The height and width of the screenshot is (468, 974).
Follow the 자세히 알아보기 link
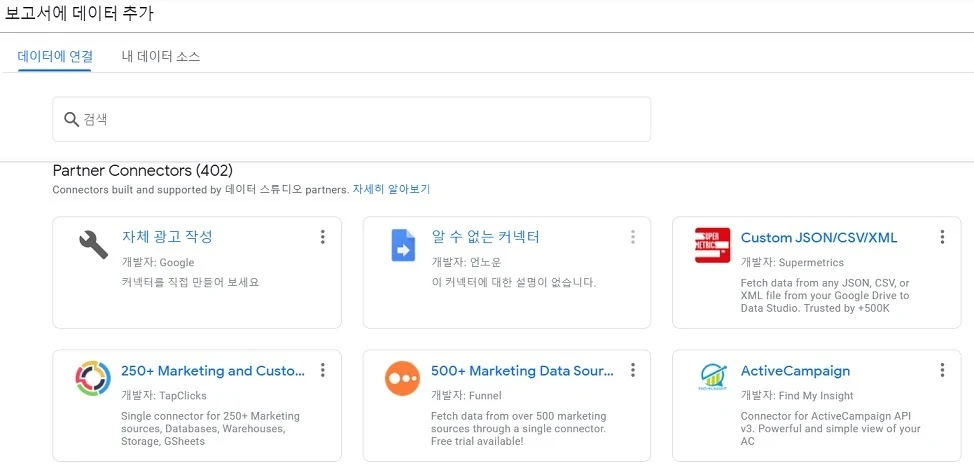coord(391,189)
